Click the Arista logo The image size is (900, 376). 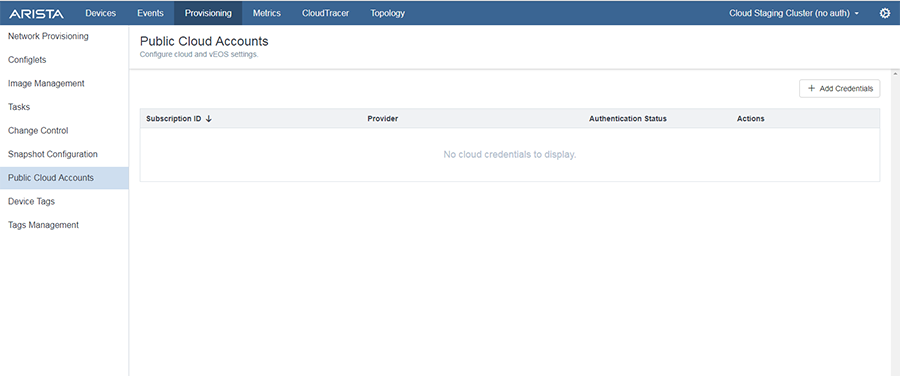click(37, 14)
